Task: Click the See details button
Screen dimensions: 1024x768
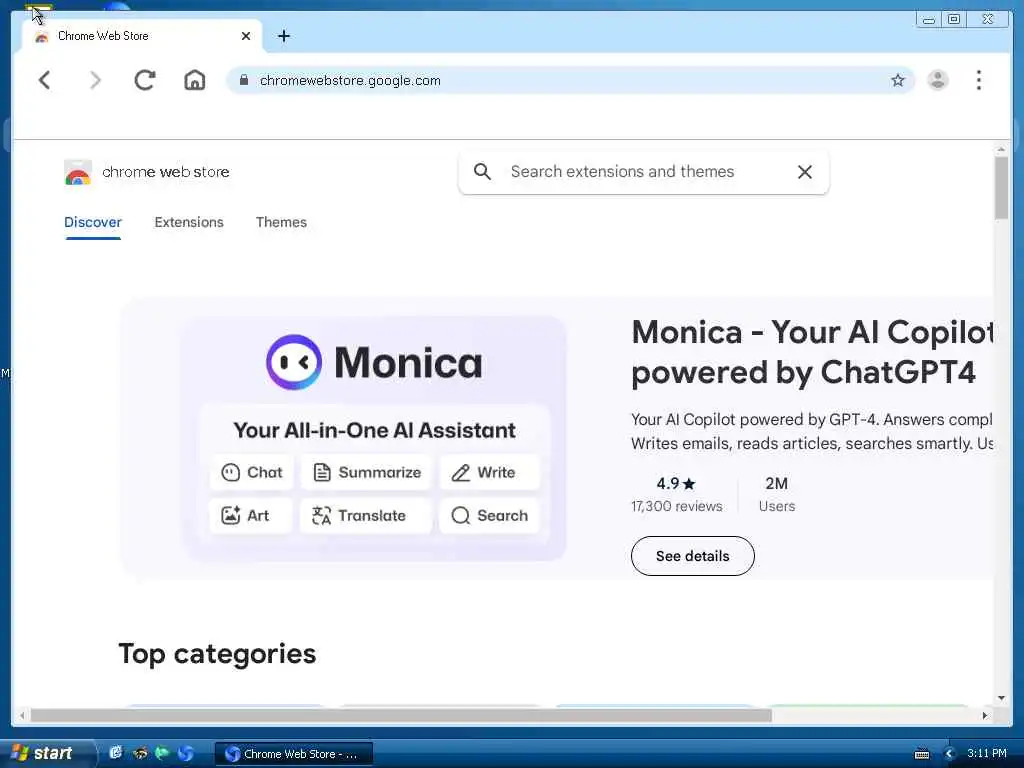Action: pos(692,556)
